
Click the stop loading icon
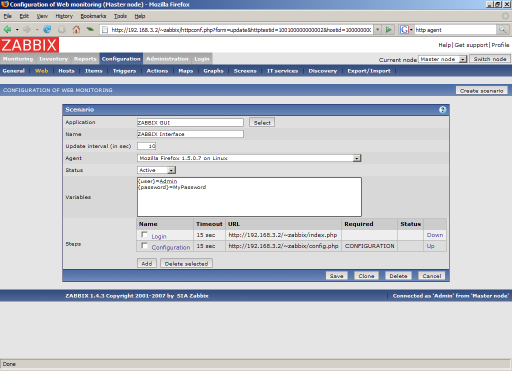[62, 30]
